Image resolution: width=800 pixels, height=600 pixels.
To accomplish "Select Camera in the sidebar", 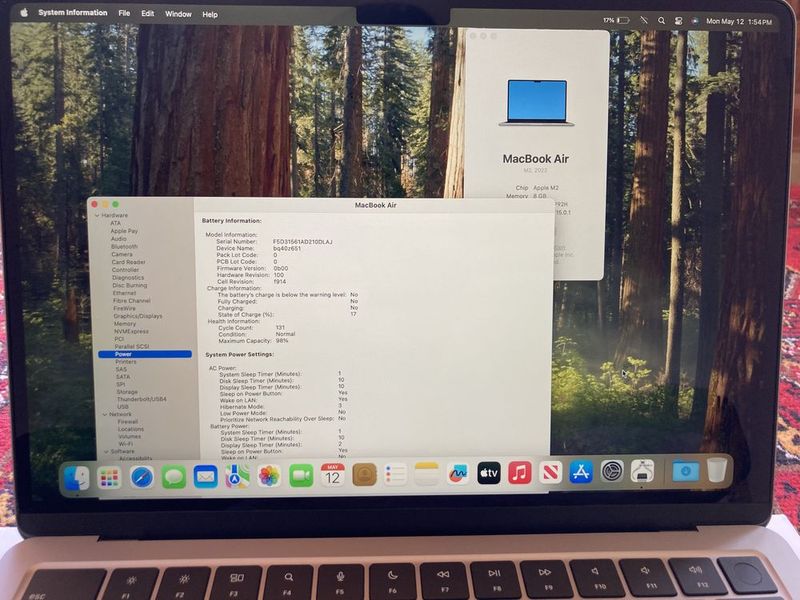I will (122, 254).
